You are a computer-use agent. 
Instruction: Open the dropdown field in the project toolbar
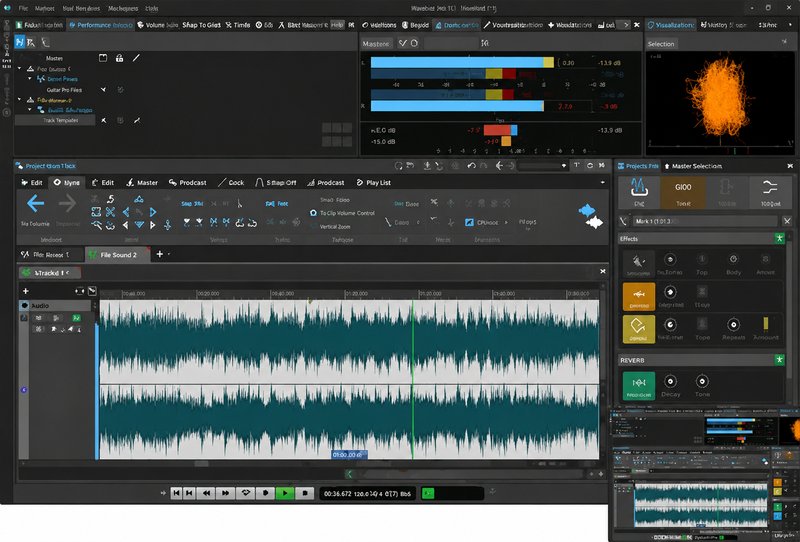[x=543, y=166]
